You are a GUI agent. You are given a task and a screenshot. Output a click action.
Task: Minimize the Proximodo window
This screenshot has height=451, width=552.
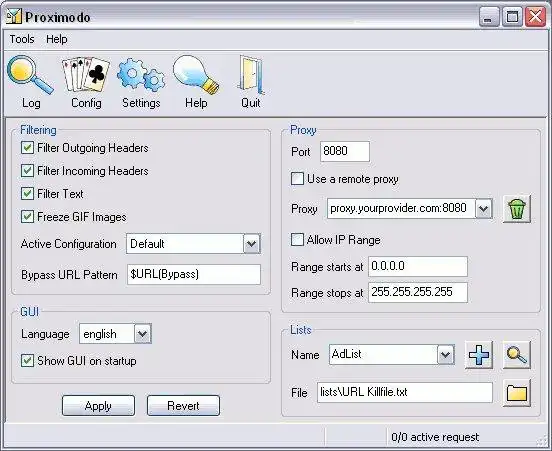(489, 16)
